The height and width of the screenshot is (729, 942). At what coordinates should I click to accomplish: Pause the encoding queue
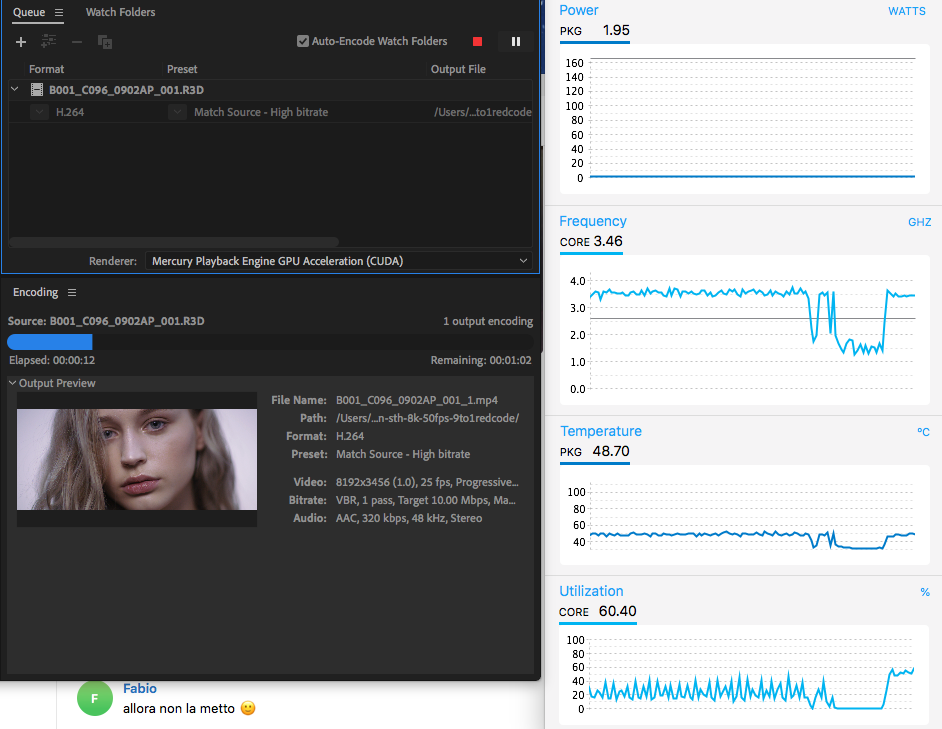pyautogui.click(x=515, y=41)
